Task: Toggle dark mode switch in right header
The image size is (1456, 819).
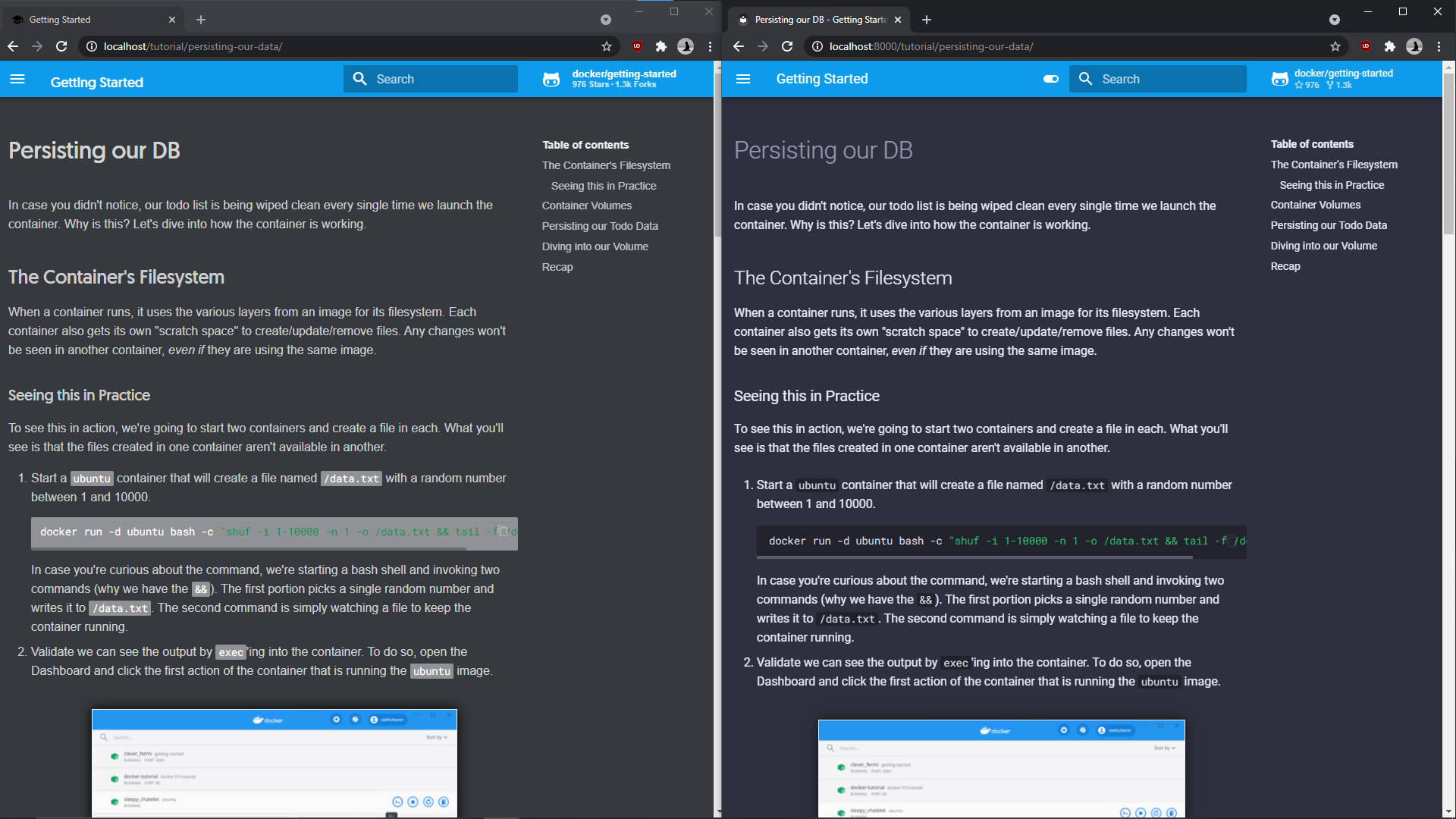Action: click(x=1050, y=79)
